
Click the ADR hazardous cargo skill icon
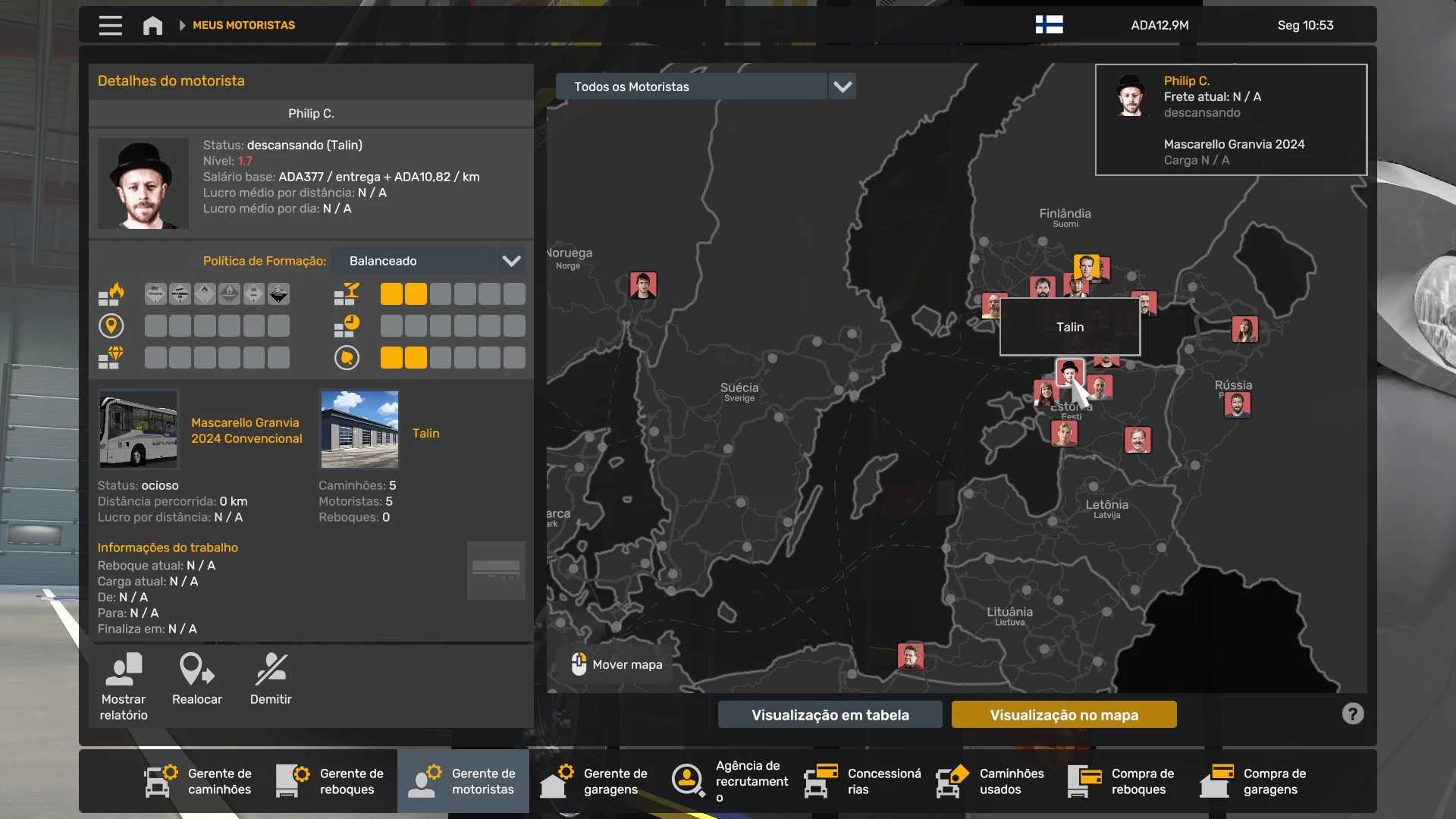(111, 293)
